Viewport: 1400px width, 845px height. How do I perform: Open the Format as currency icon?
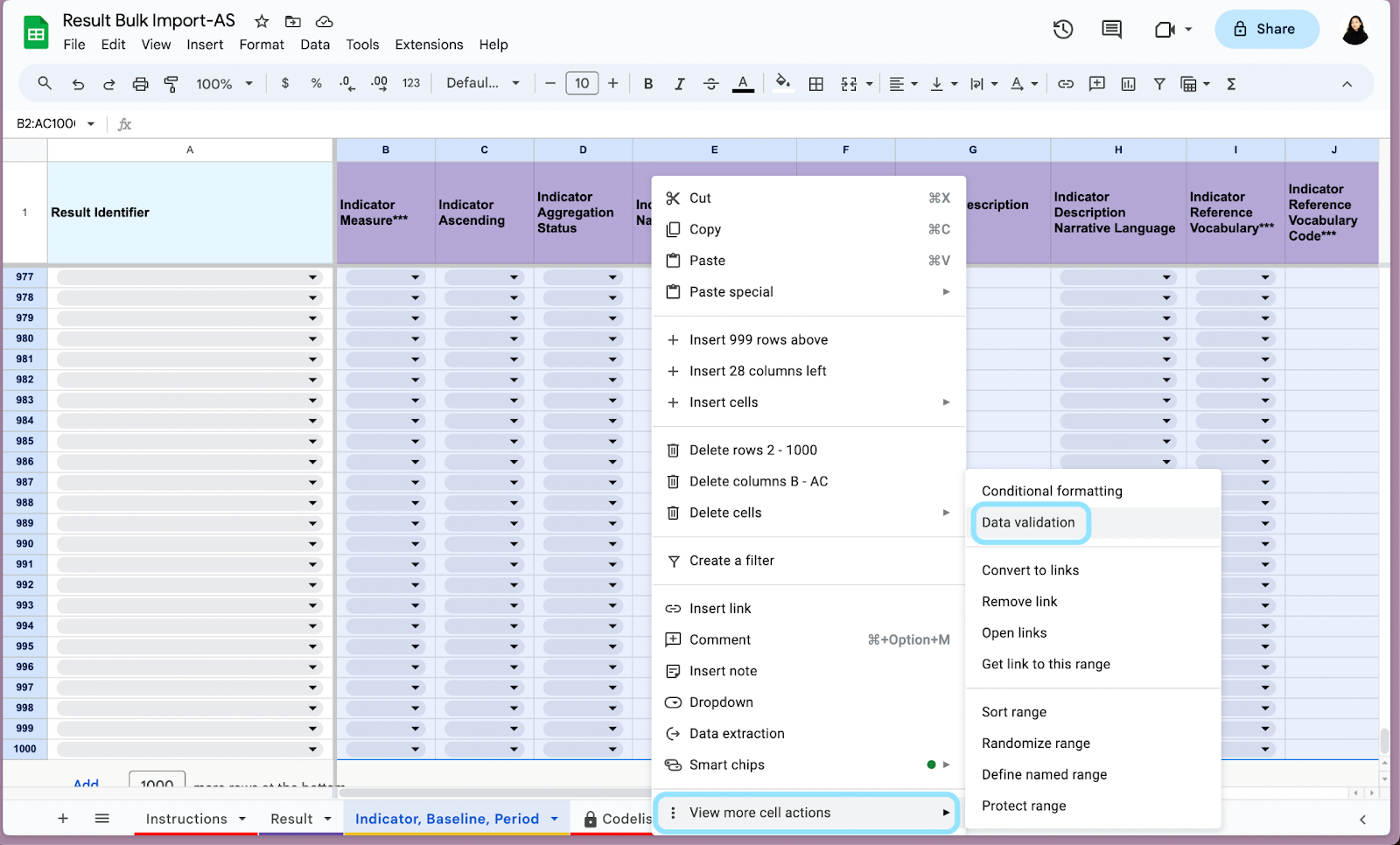[x=284, y=83]
